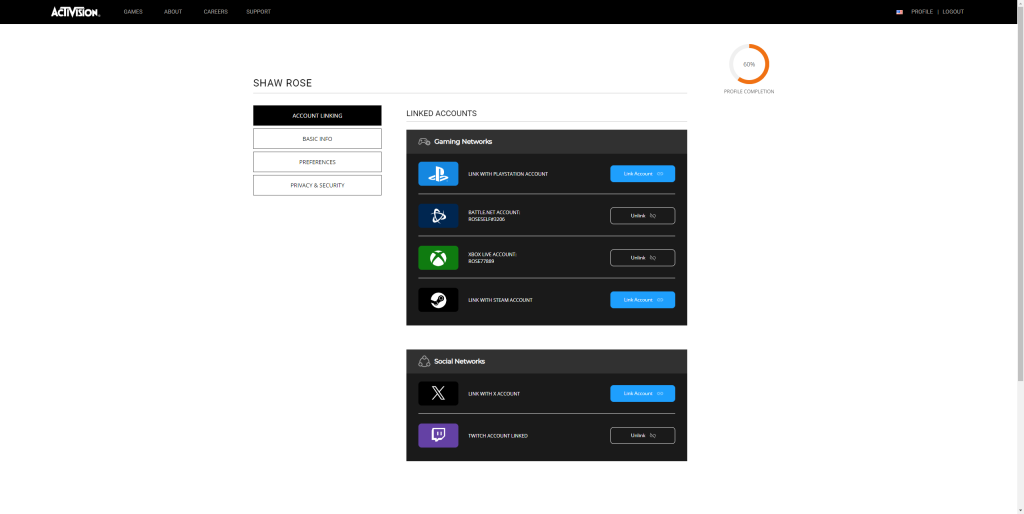This screenshot has height=514, width=1024.
Task: Click the Xbox Live account ROSE77889 text
Action: point(481,261)
